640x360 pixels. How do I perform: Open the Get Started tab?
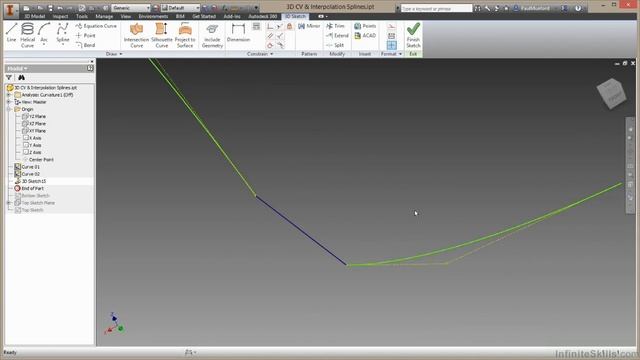pyautogui.click(x=204, y=16)
